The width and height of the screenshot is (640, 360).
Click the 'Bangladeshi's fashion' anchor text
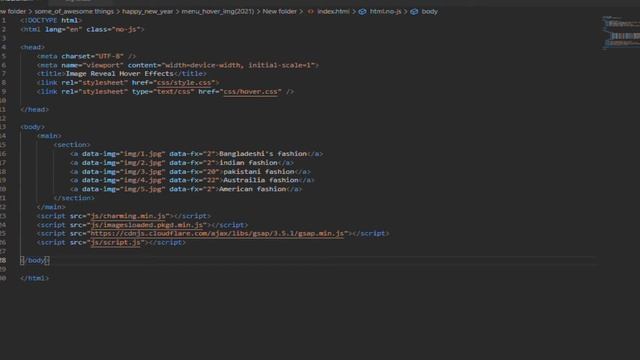coord(263,153)
